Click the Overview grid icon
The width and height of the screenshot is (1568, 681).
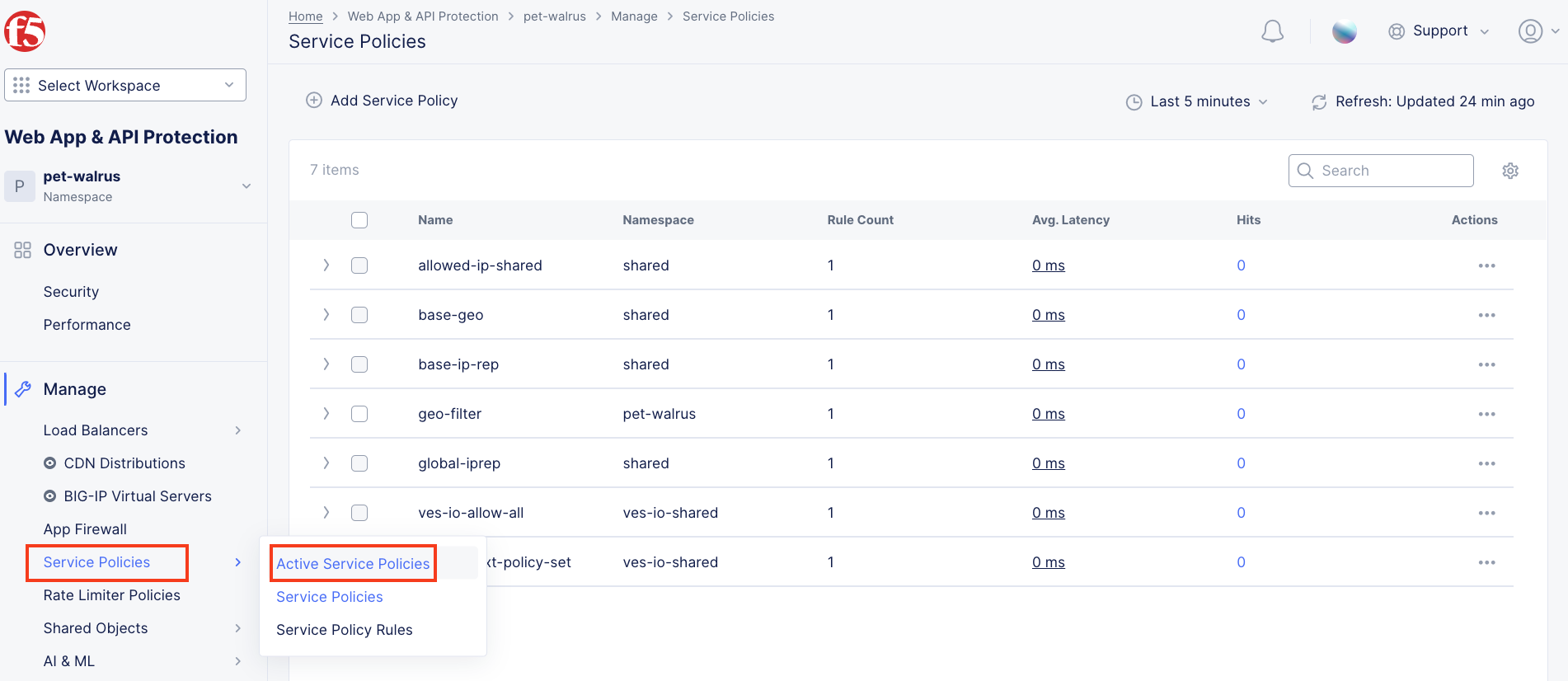[x=22, y=250]
